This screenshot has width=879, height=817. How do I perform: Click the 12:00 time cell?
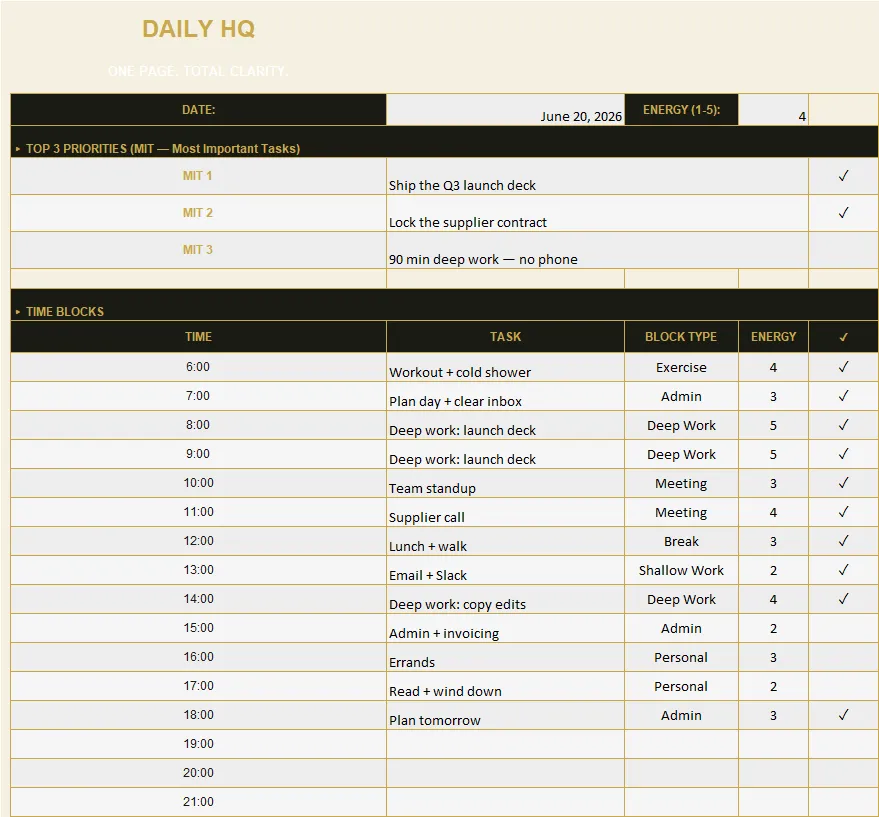point(198,541)
